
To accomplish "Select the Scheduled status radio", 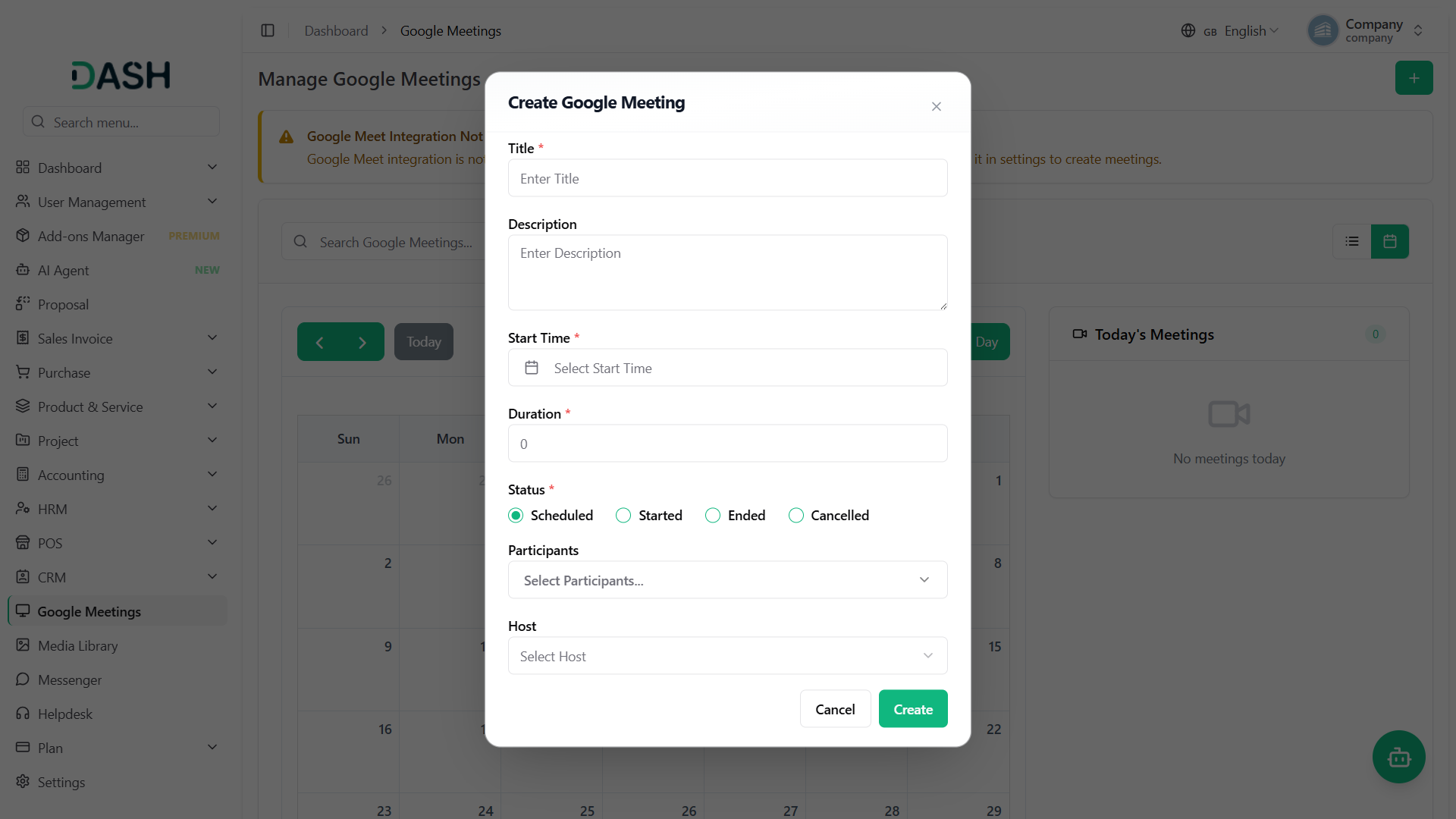I will 516,516.
